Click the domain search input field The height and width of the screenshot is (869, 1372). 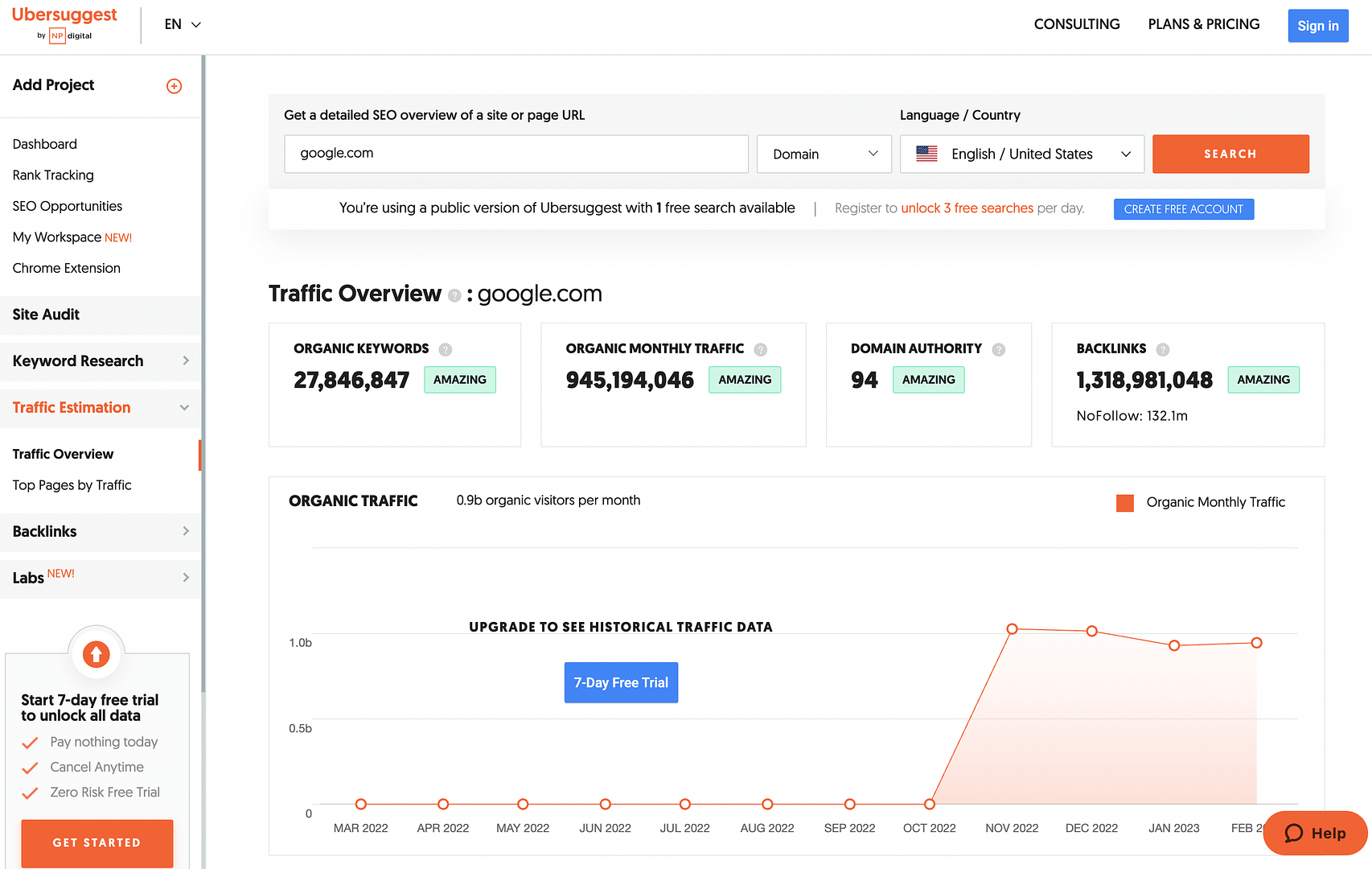(x=516, y=154)
